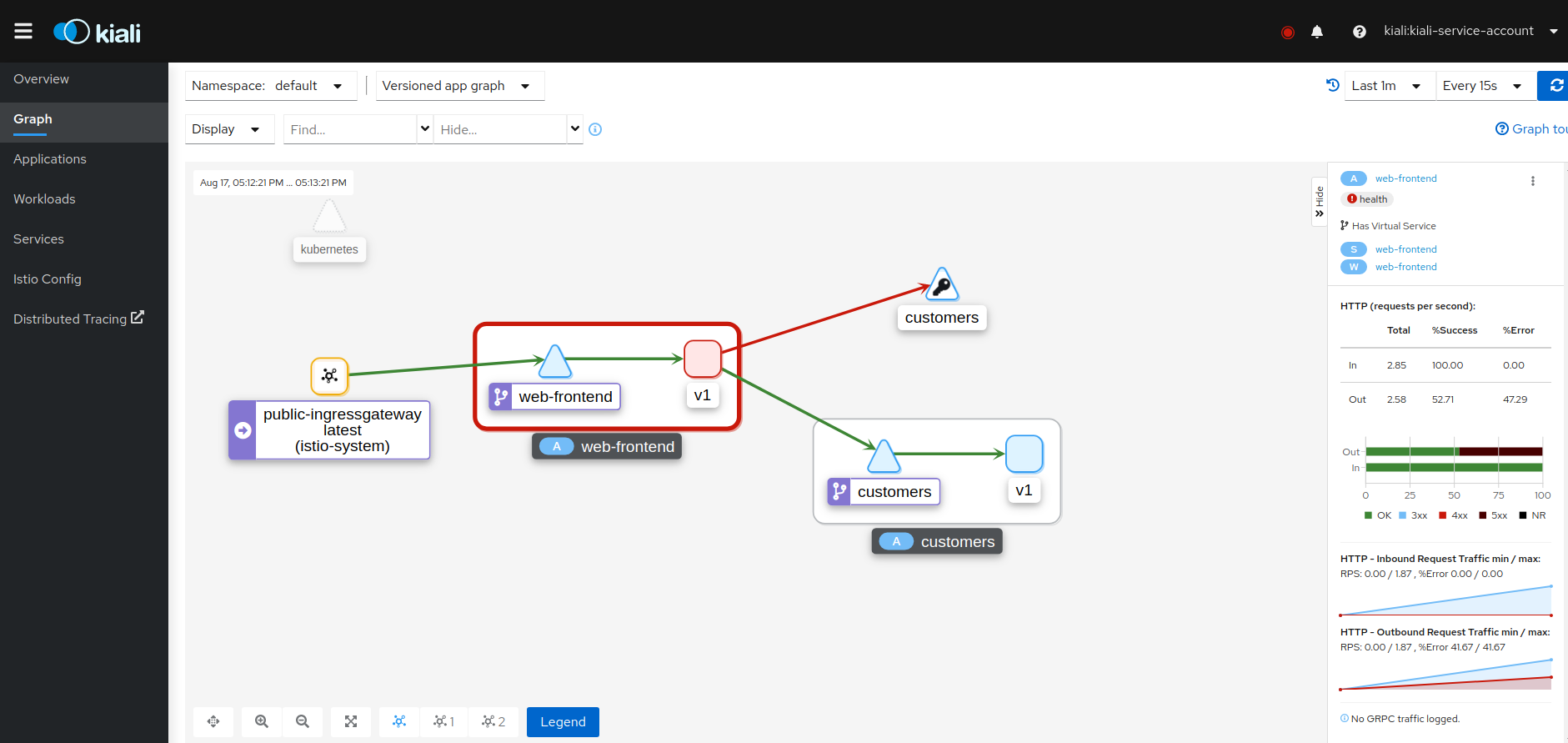Open the kebab menu in side panel

coord(1532,181)
